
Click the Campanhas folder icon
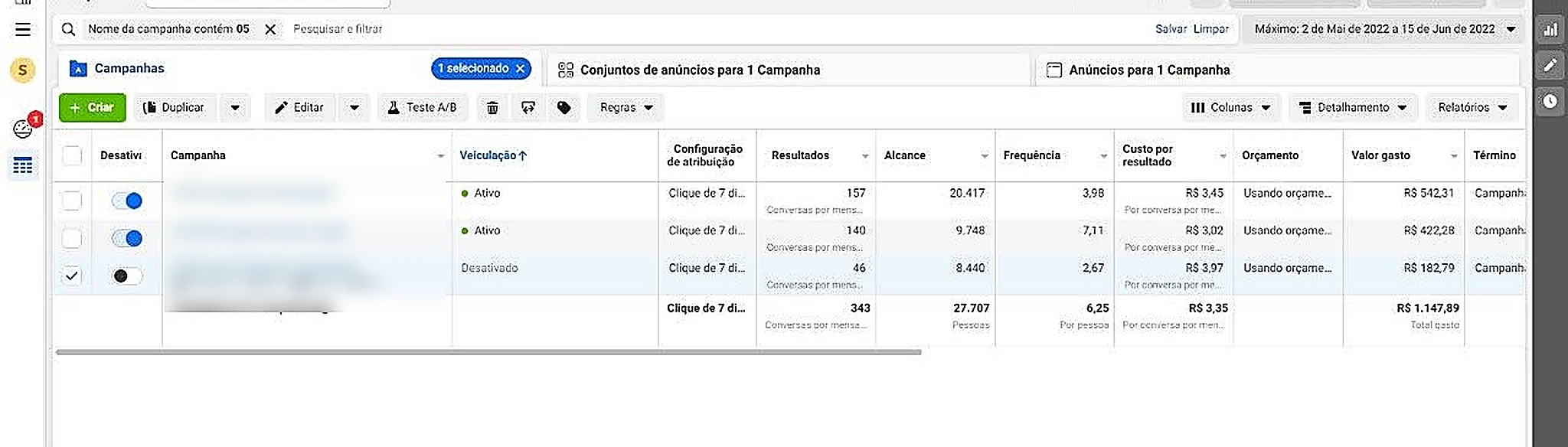tap(78, 69)
